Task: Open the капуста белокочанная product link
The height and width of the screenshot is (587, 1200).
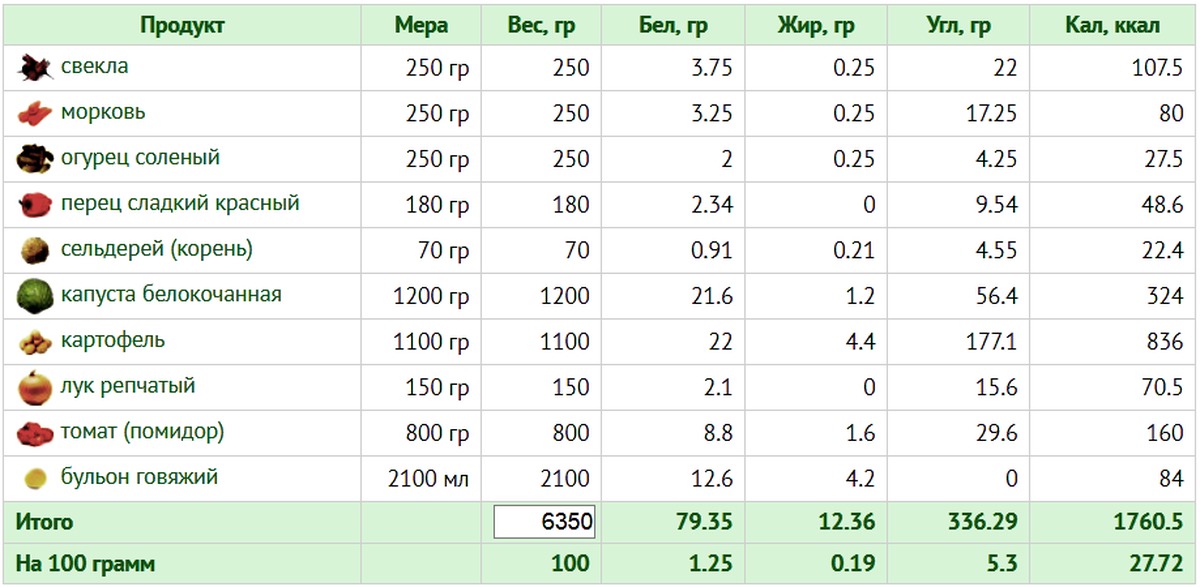Action: point(171,295)
